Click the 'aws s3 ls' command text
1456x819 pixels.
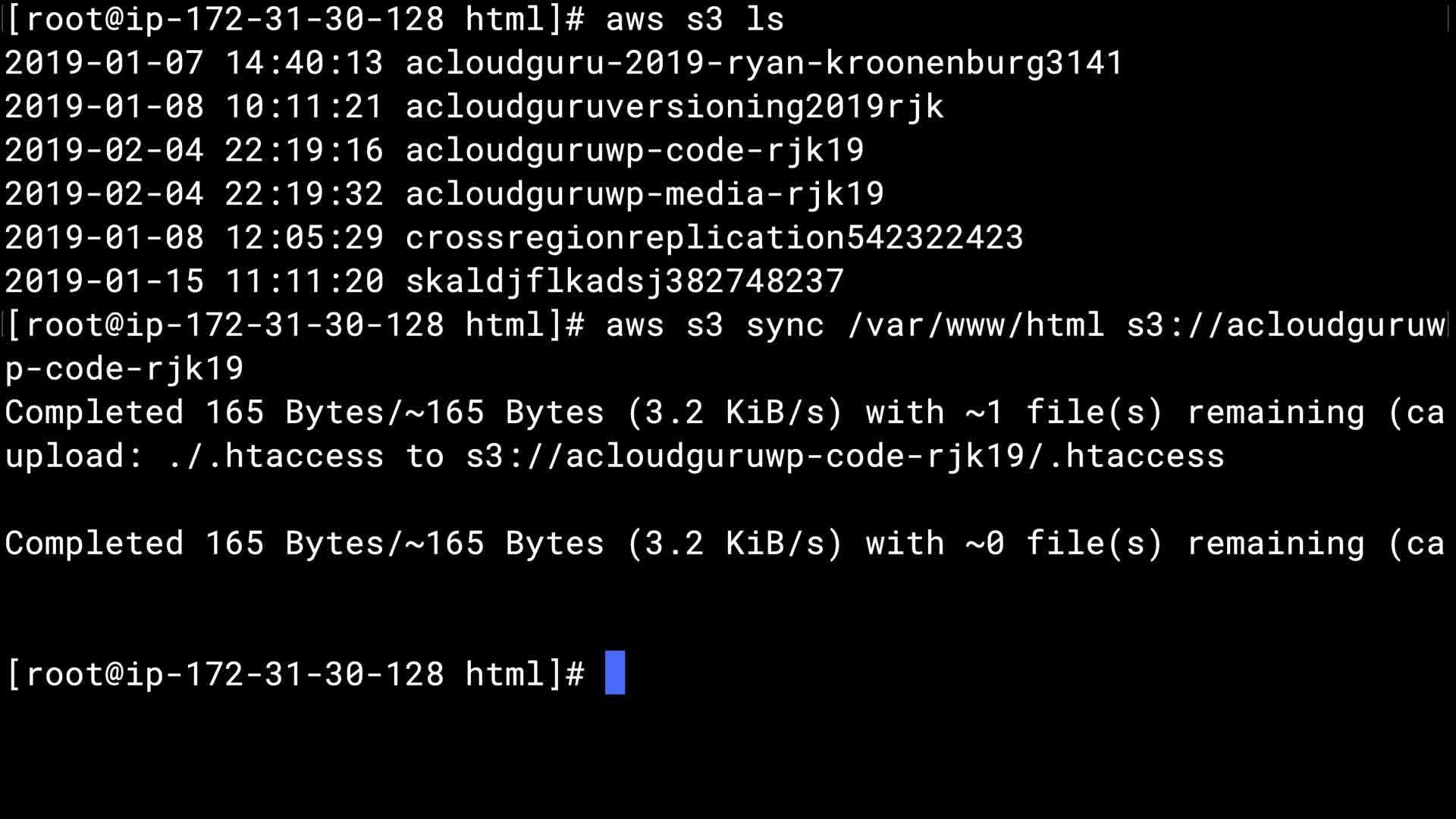click(695, 19)
